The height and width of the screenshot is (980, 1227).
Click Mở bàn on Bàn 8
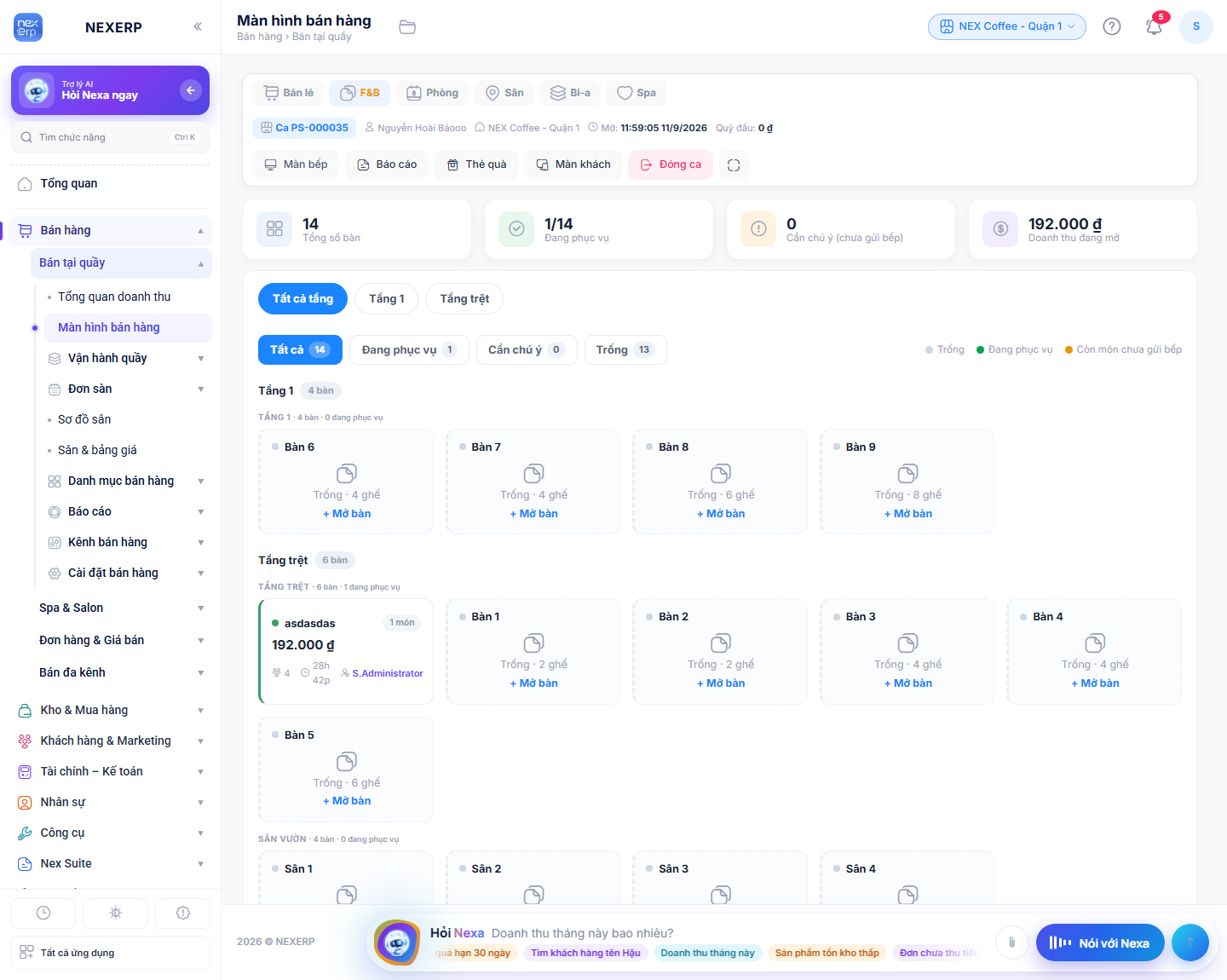[721, 514]
